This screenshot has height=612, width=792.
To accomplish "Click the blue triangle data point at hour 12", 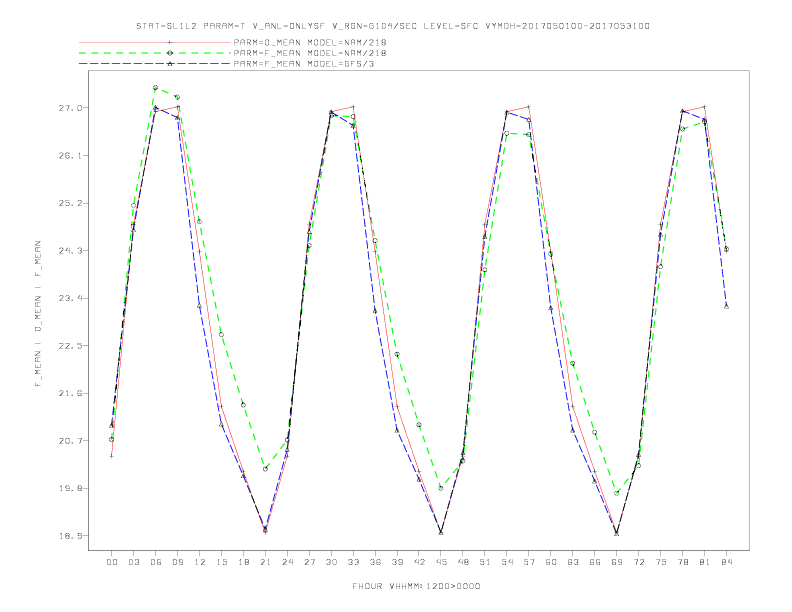I will (x=200, y=305).
